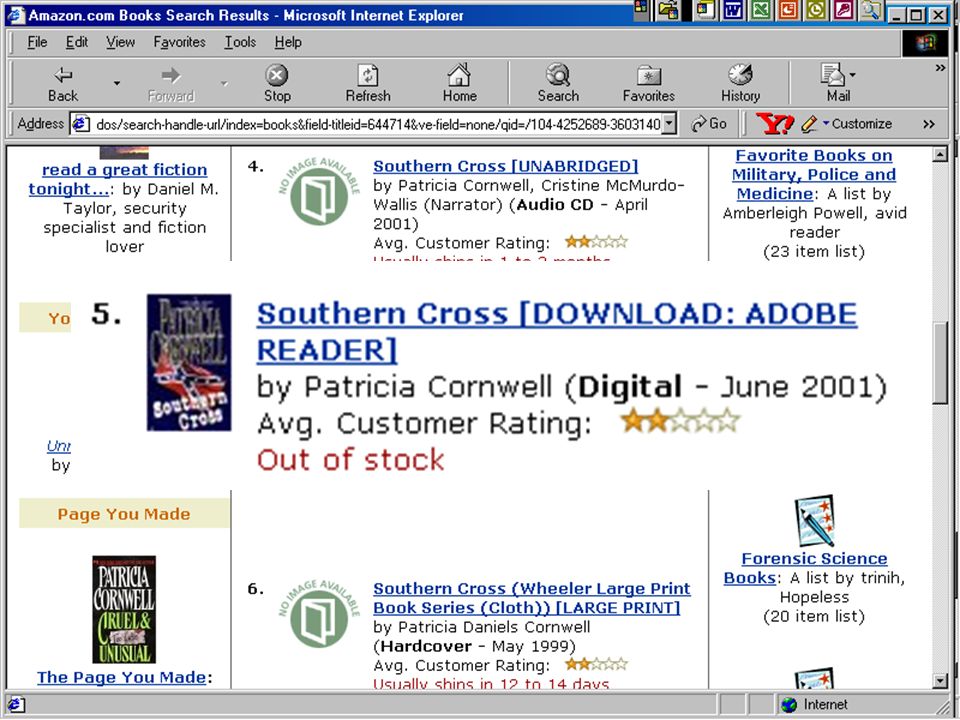This screenshot has height=720, width=960.
Task: Click the scrollbar up arrow
Action: tap(940, 155)
